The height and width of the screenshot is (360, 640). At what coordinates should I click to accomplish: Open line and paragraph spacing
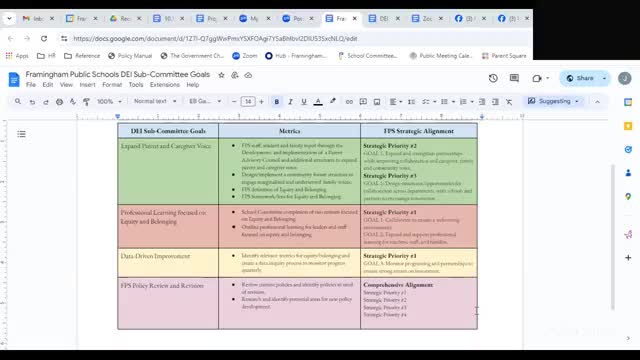[411, 102]
